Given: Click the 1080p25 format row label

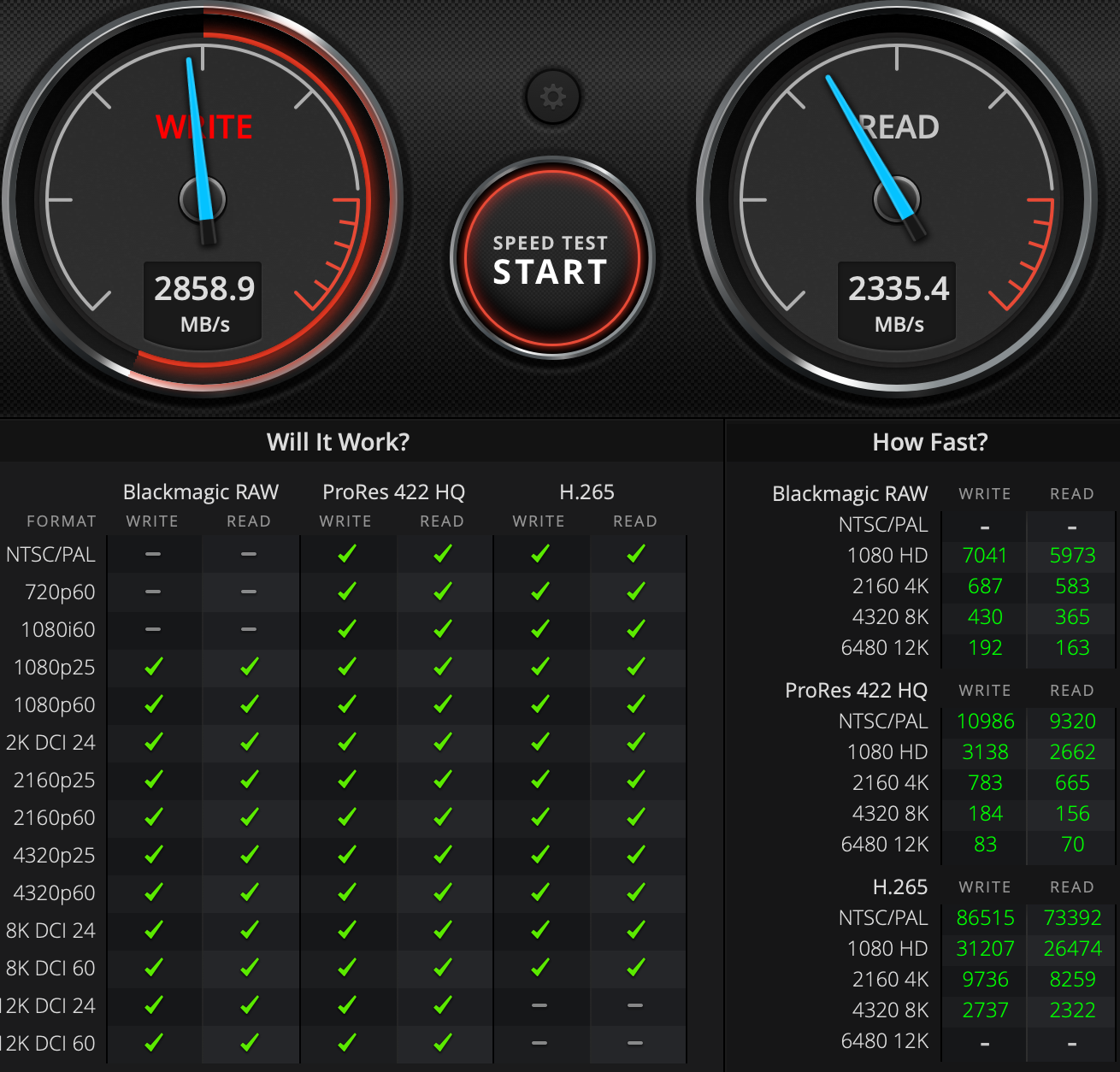Looking at the screenshot, I should tap(55, 668).
